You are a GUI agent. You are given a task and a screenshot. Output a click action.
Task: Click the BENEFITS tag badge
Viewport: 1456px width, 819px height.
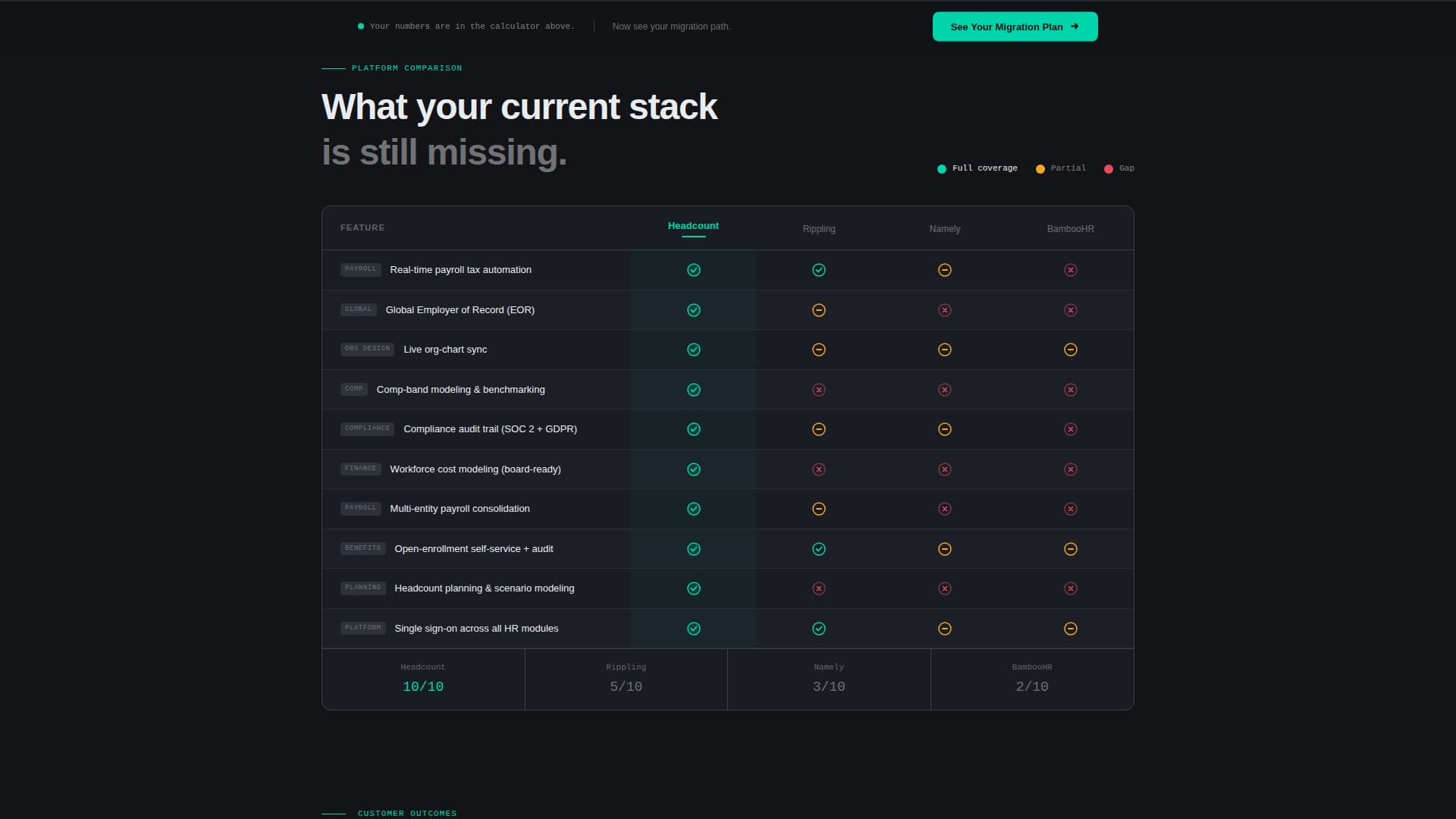[362, 548]
